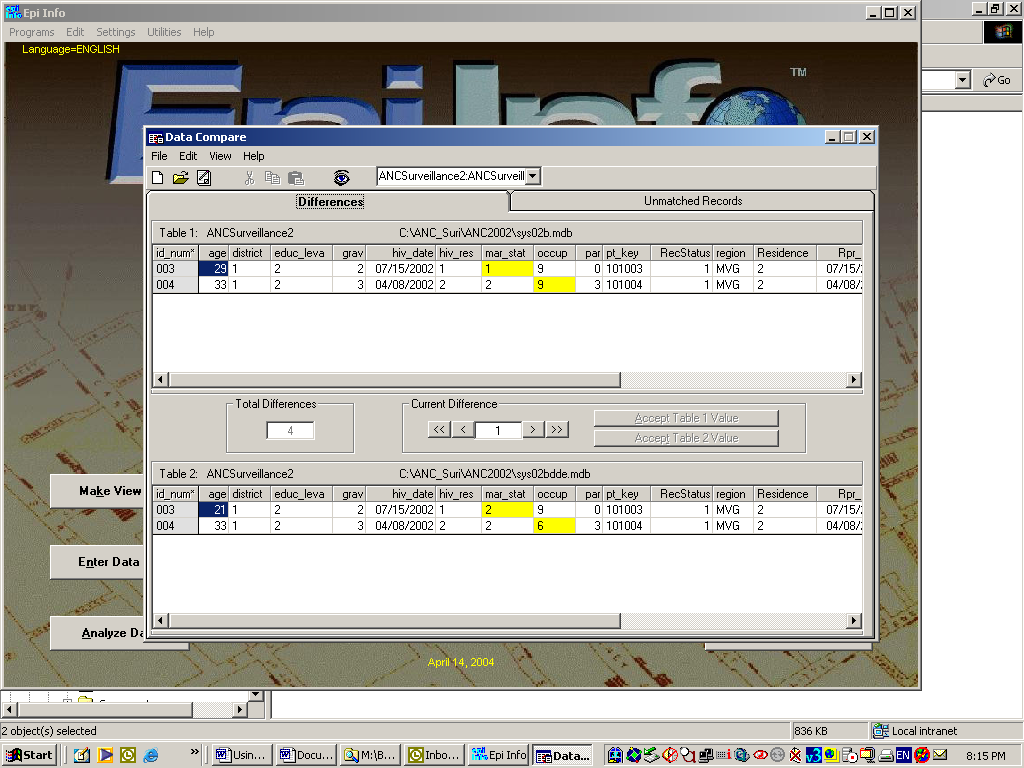Screen dimensions: 1024x768
Task: Click the Paste clipboard toolbar icon
Action: pos(296,178)
